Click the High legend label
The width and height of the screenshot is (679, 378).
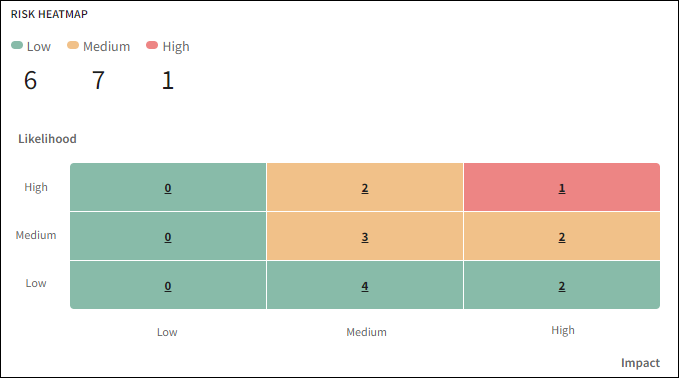[x=176, y=46]
